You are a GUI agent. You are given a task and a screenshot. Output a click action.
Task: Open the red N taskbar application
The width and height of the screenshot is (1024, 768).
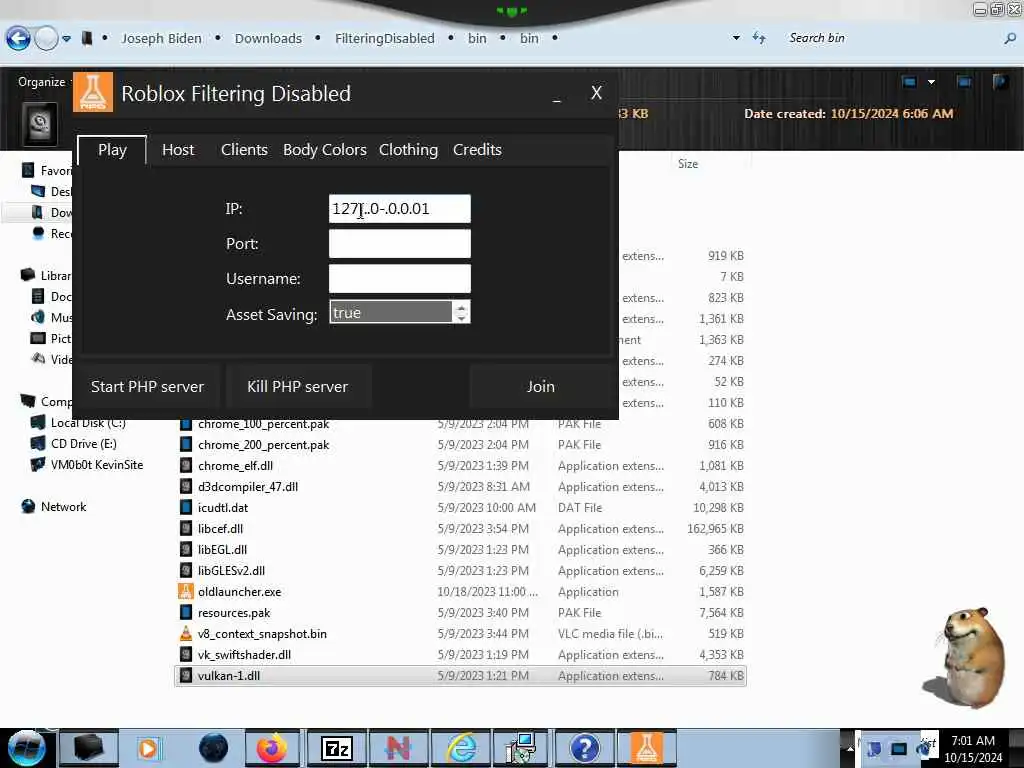(x=398, y=748)
